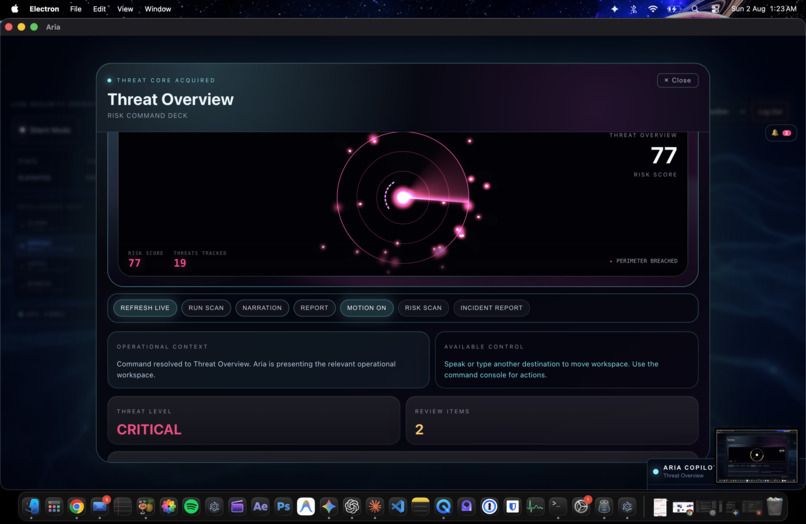Click the large 77 risk score
Image resolution: width=806 pixels, height=524 pixels.
(664, 155)
